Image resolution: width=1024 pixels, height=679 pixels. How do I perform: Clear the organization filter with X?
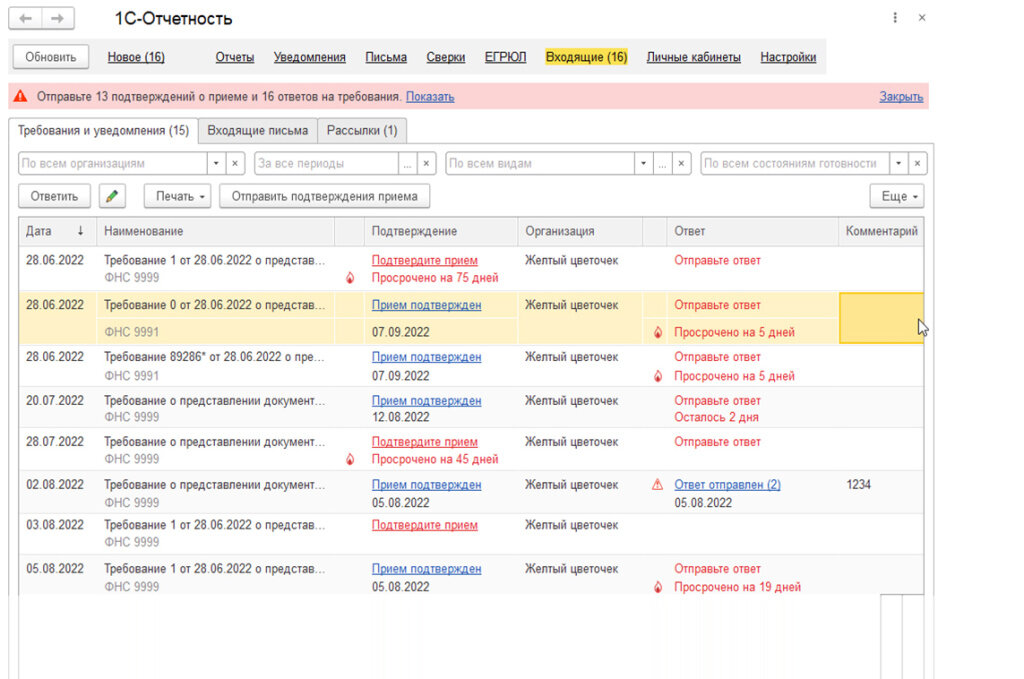click(235, 163)
